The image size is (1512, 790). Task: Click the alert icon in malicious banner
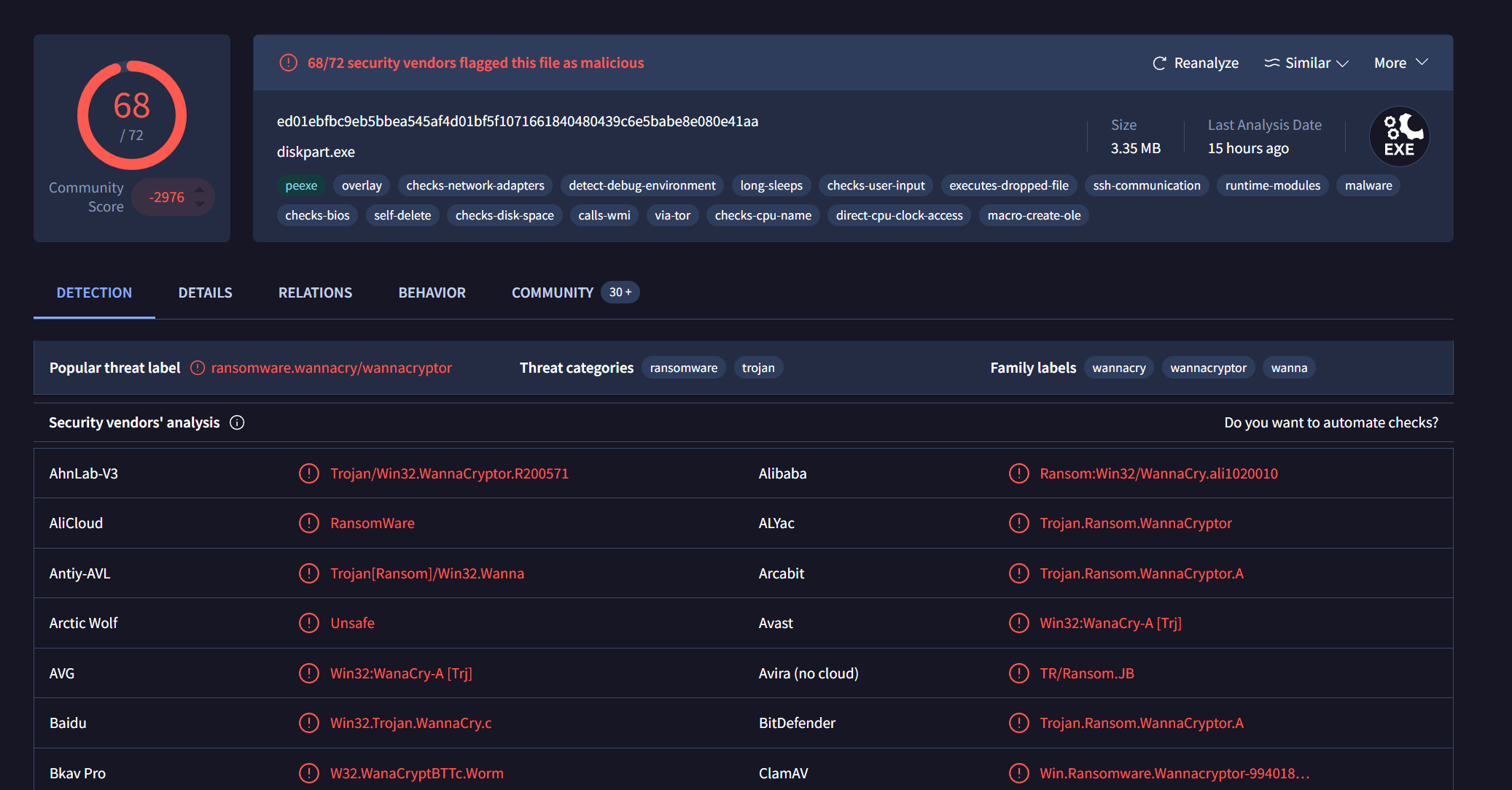coord(289,63)
